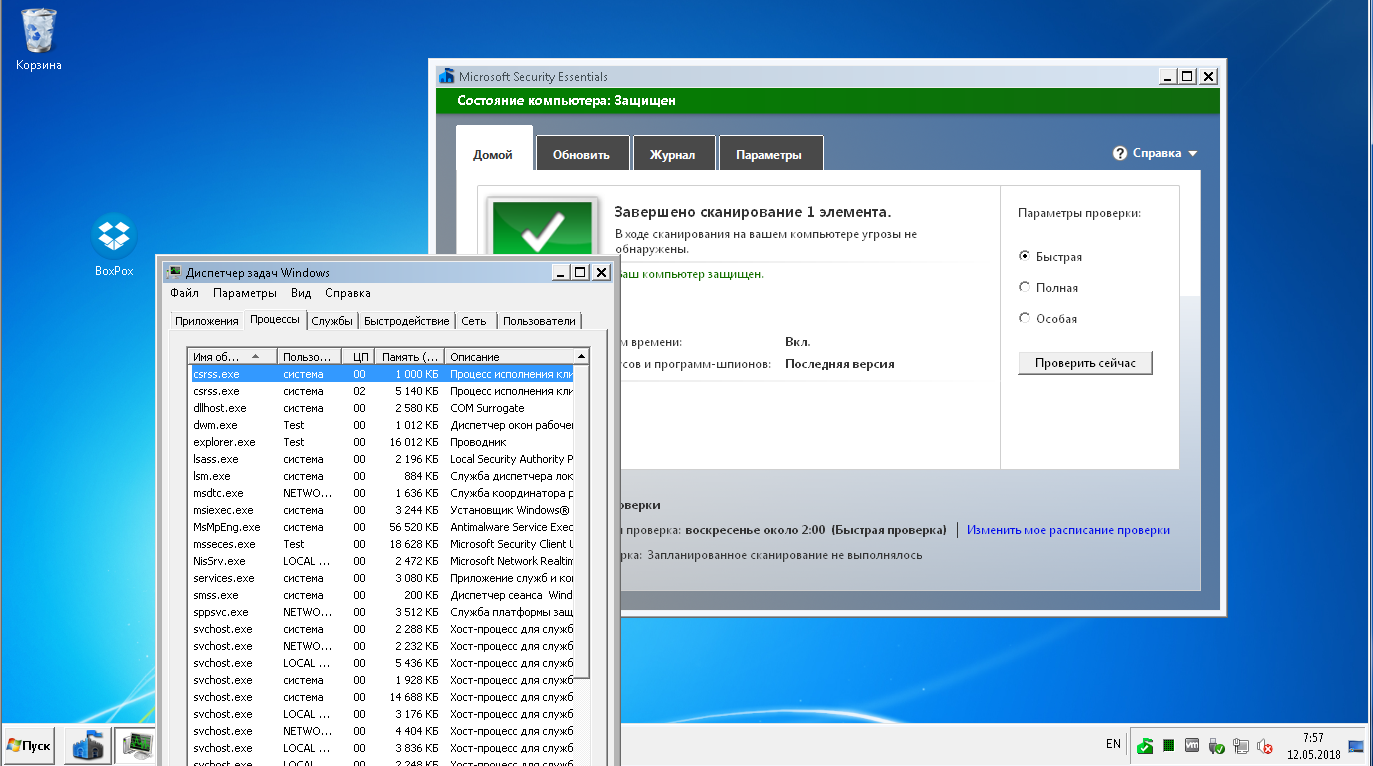Click the green Security Essentials tray icon
Image resolution: width=1373 pixels, height=766 pixels.
[1144, 746]
